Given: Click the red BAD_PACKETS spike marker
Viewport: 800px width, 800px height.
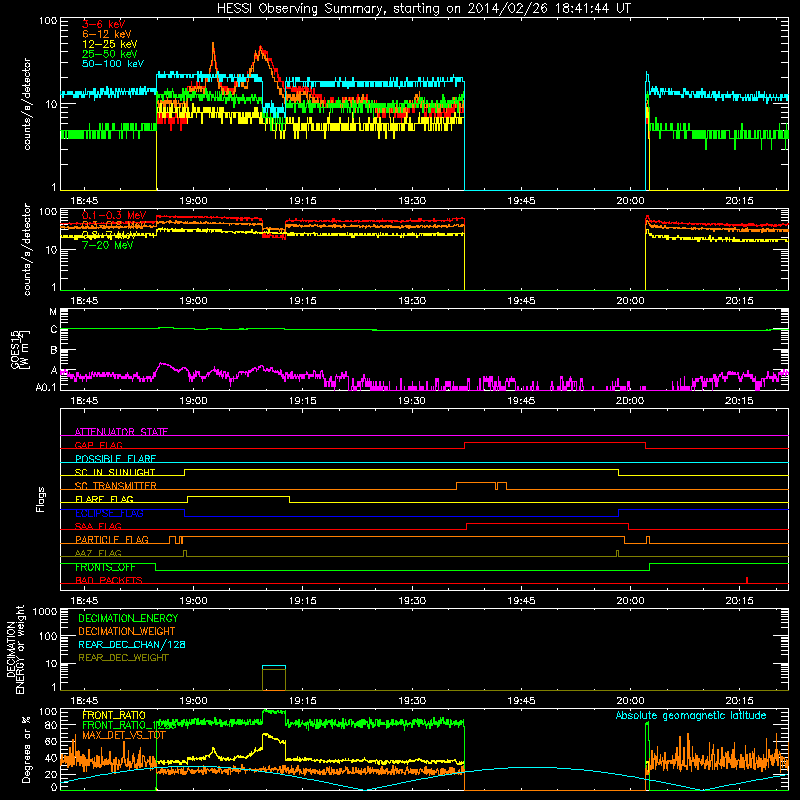Looking at the screenshot, I should [747, 580].
